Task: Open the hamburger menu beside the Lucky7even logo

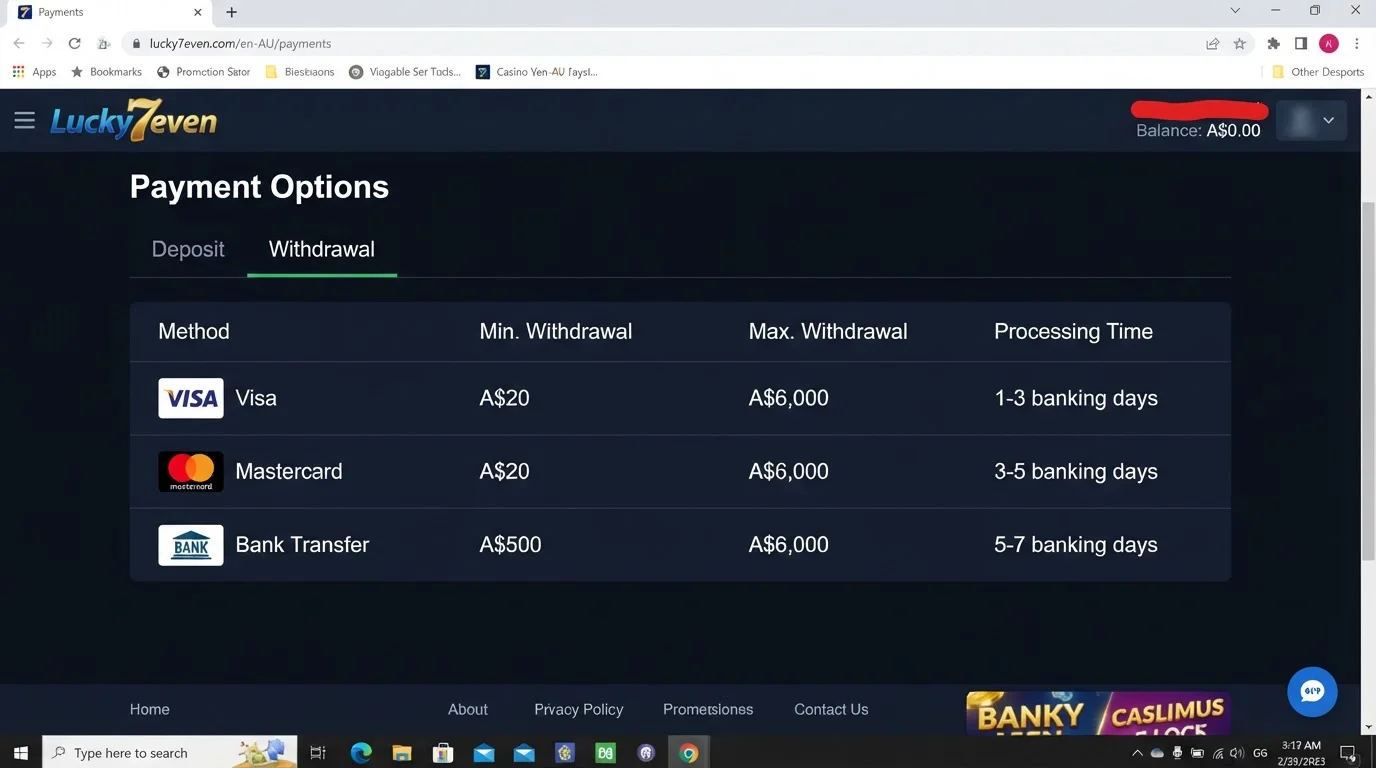Action: point(25,120)
